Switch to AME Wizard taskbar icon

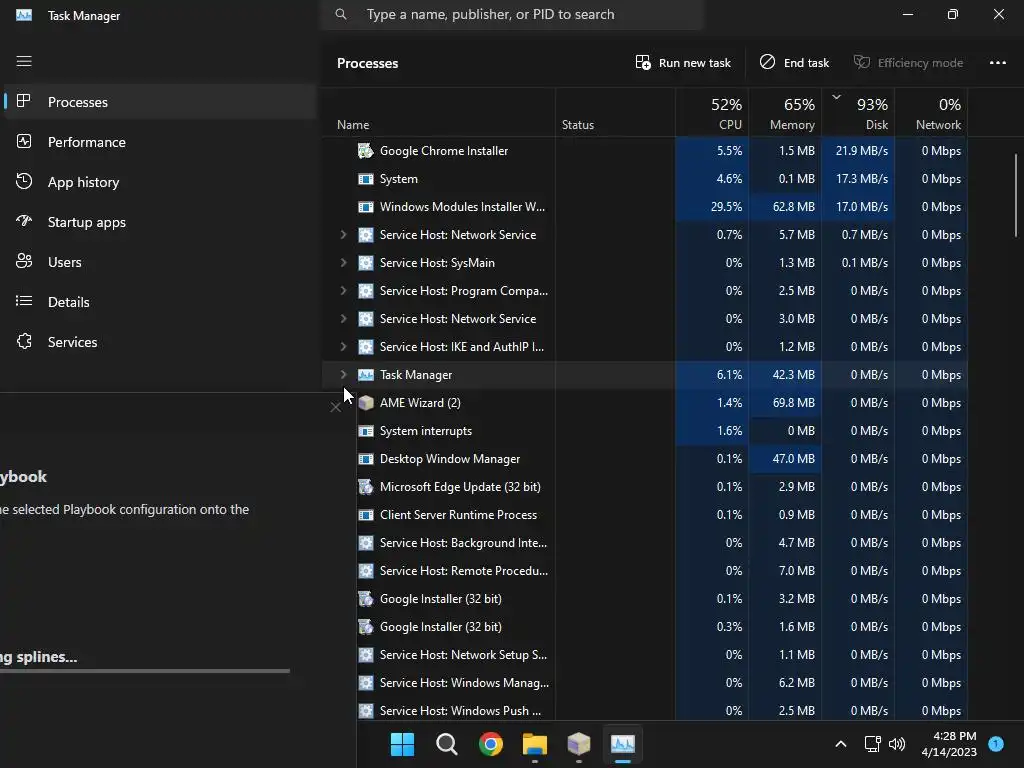point(579,744)
